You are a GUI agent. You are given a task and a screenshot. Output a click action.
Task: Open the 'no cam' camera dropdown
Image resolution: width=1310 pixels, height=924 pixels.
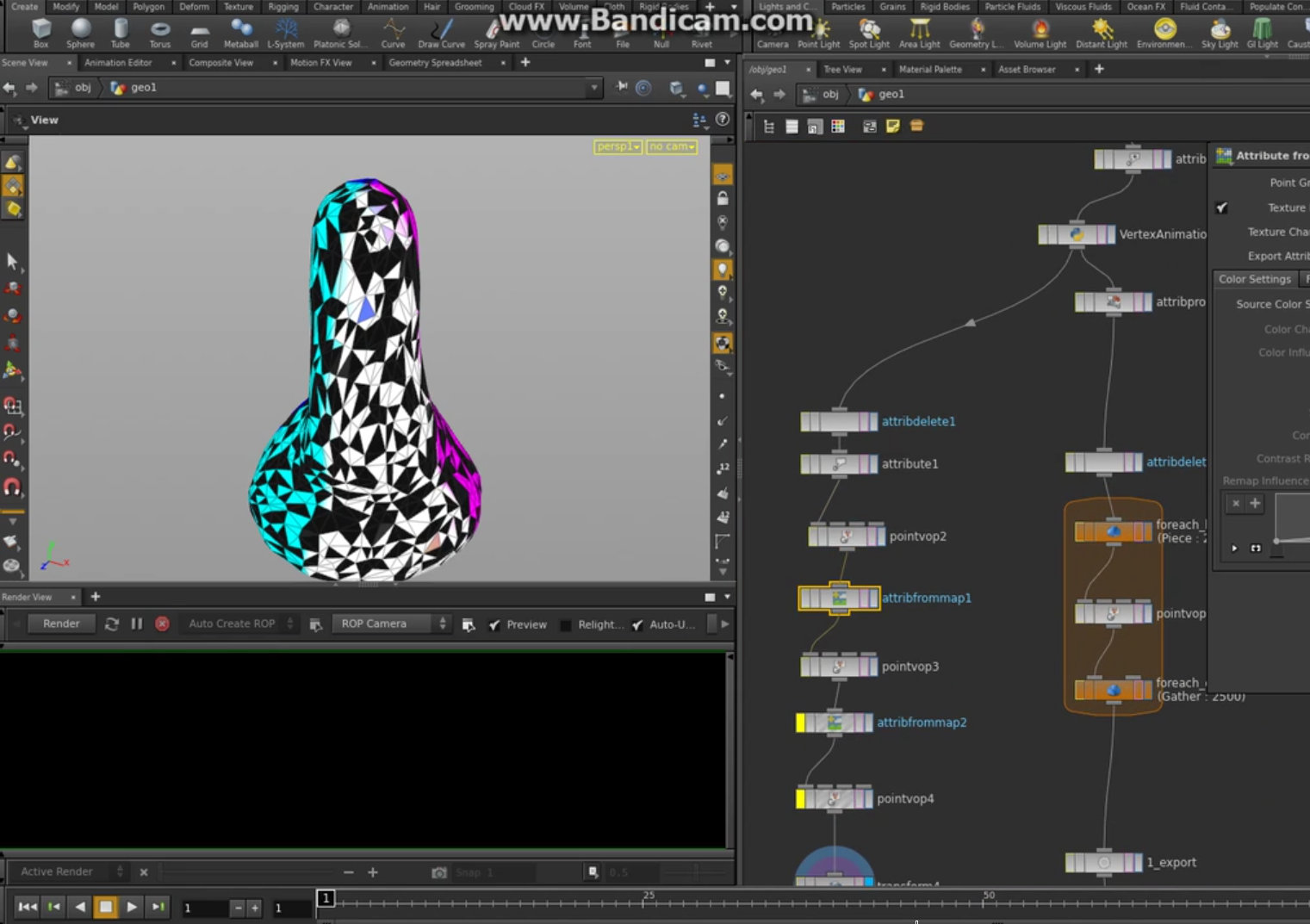672,147
